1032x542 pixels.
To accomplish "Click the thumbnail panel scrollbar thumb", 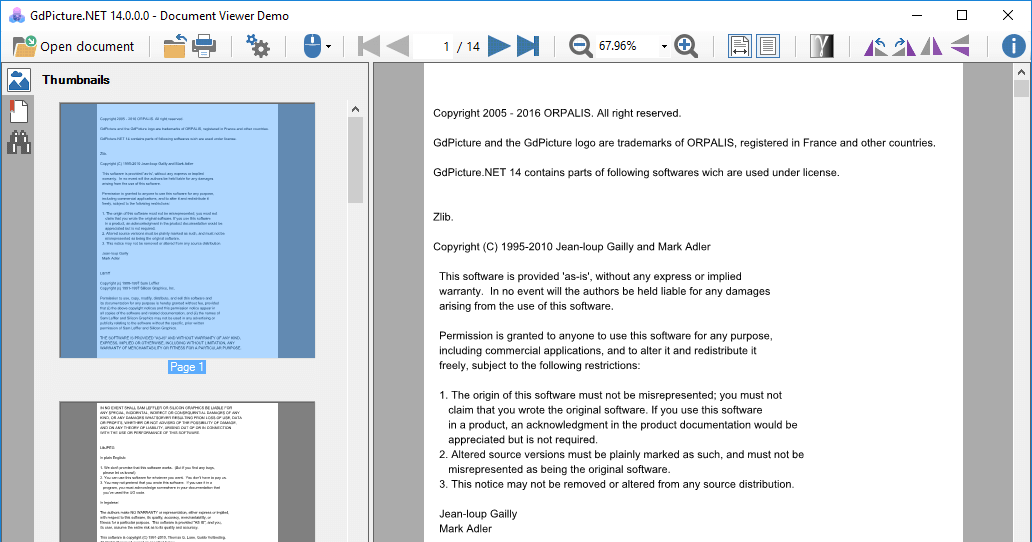I will click(x=355, y=160).
